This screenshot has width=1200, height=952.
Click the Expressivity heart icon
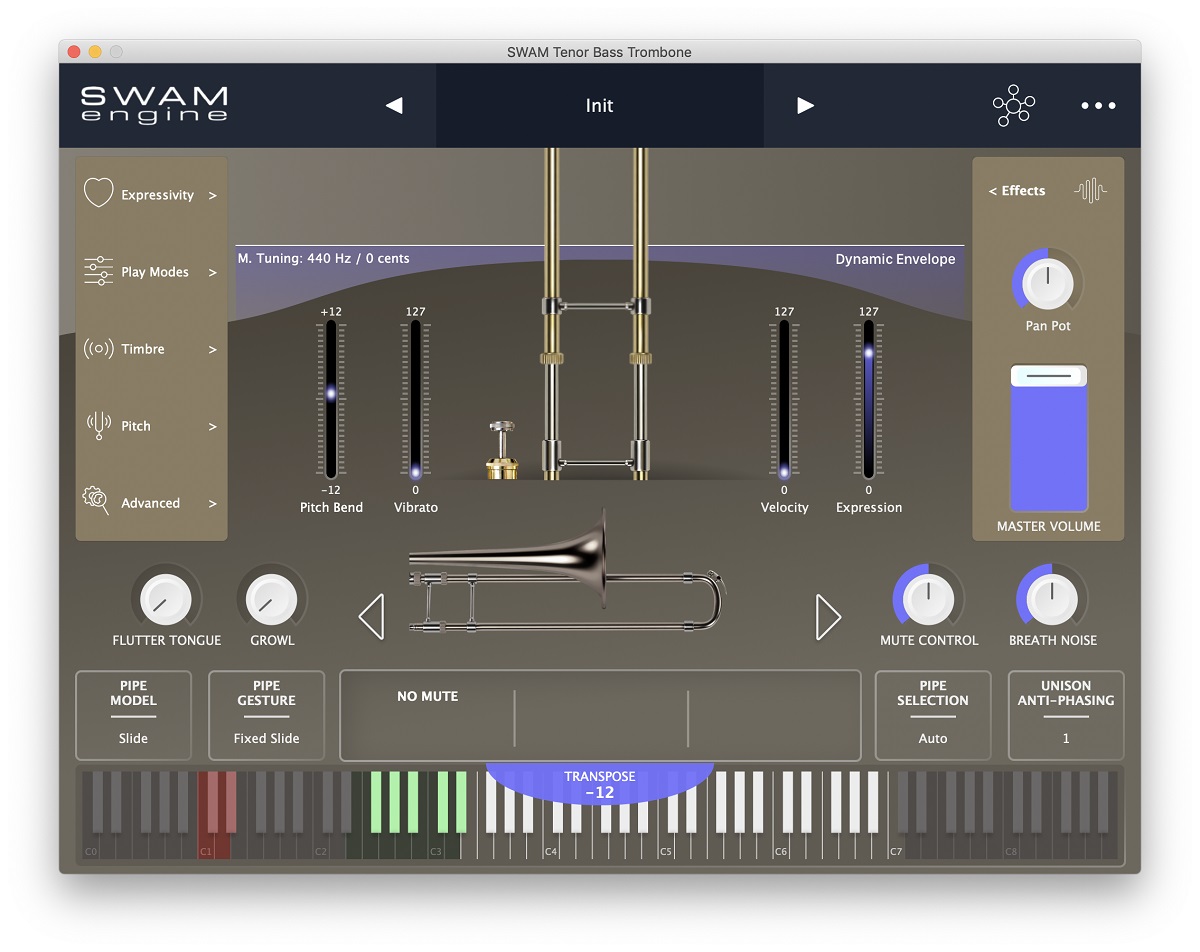(x=98, y=192)
